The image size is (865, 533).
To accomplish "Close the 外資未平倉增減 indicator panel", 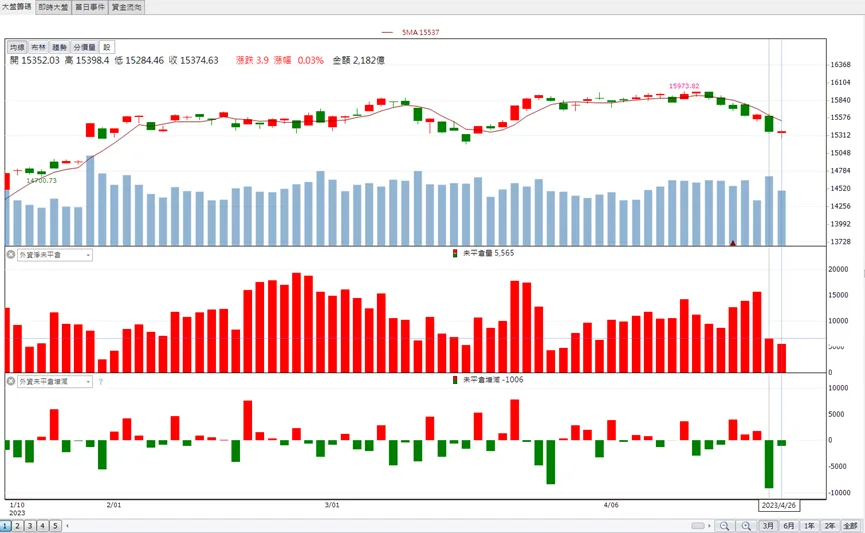I will pos(10,381).
